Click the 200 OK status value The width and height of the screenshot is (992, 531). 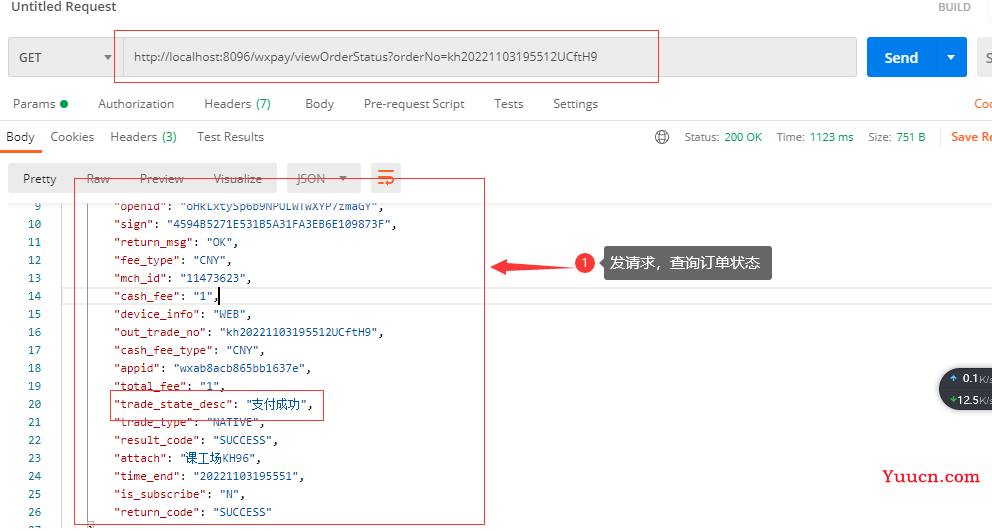(743, 137)
